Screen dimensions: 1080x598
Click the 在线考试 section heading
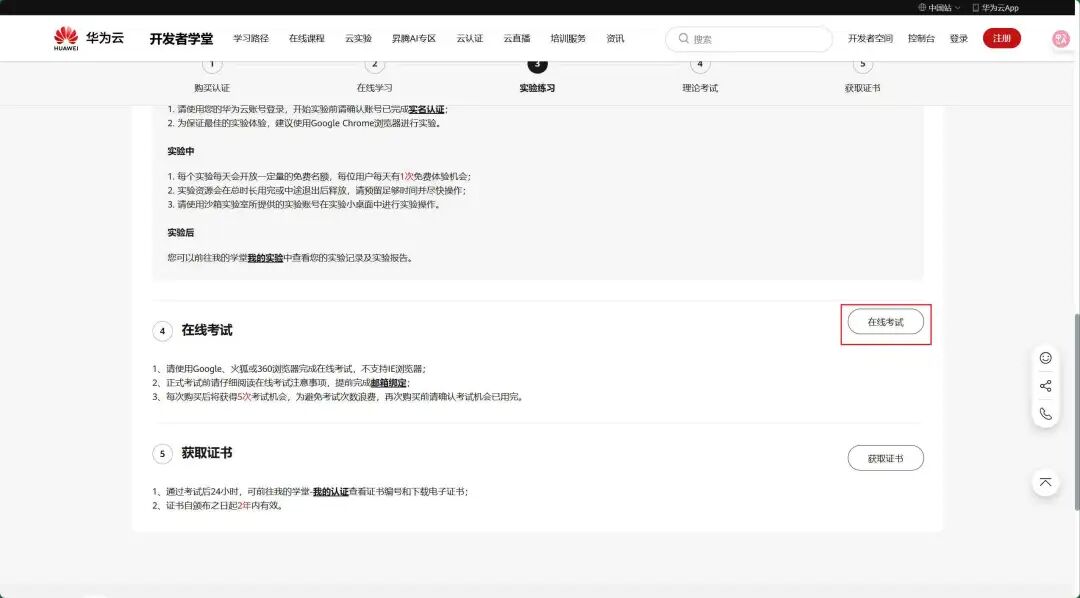point(207,330)
